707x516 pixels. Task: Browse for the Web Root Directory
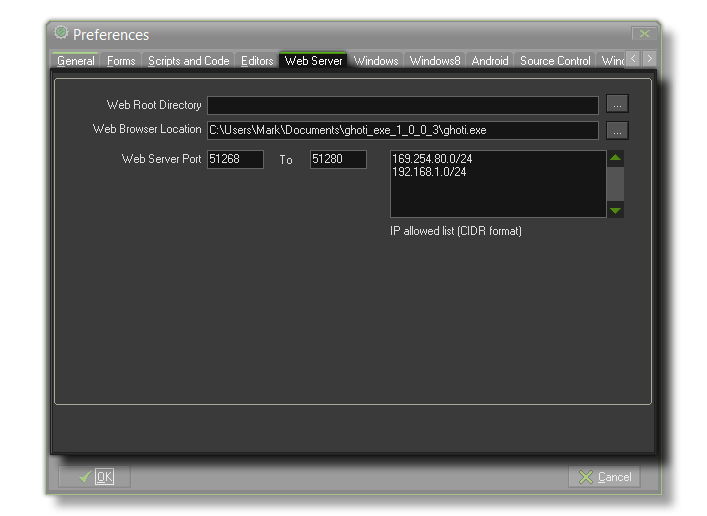pos(617,104)
